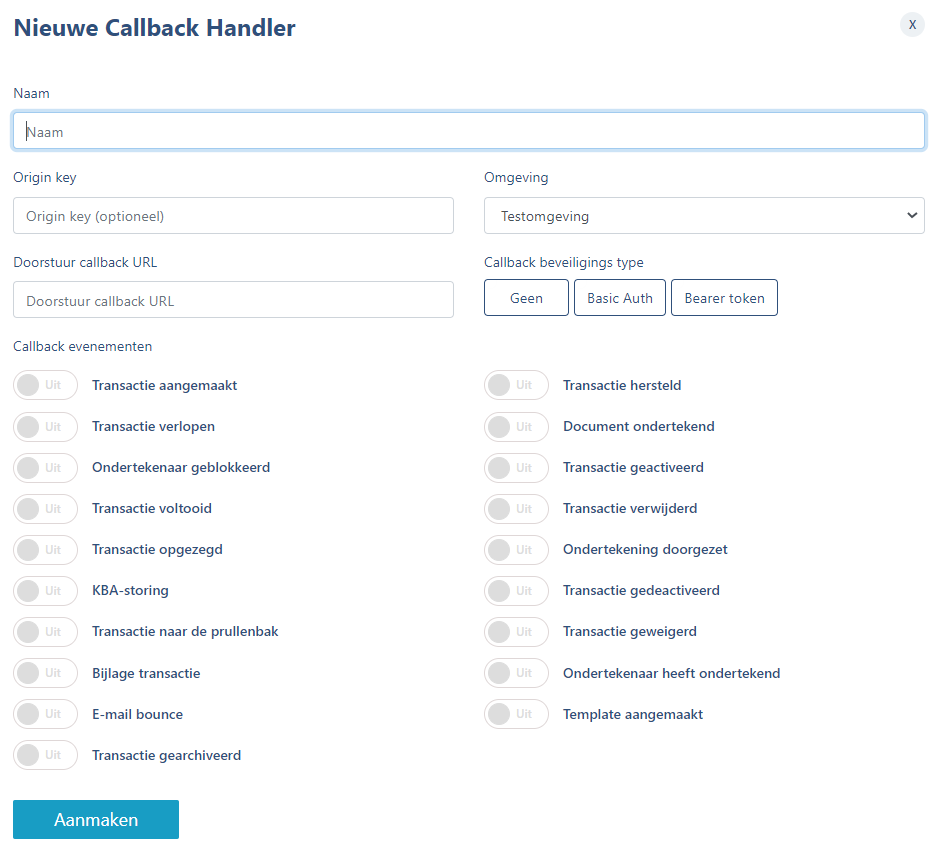Toggle Transactie gearchiveerd event
Image resolution: width=935 pixels, height=852 pixels.
(x=45, y=755)
